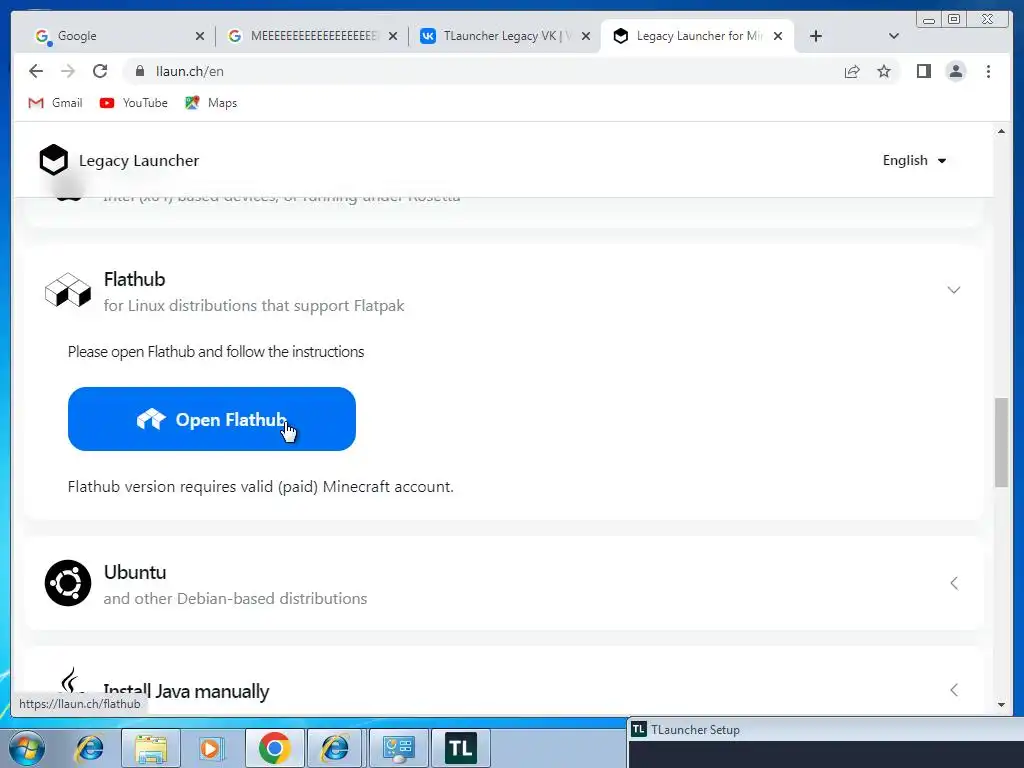Open the Maps bookmark
This screenshot has height=768, width=1024.
click(211, 103)
